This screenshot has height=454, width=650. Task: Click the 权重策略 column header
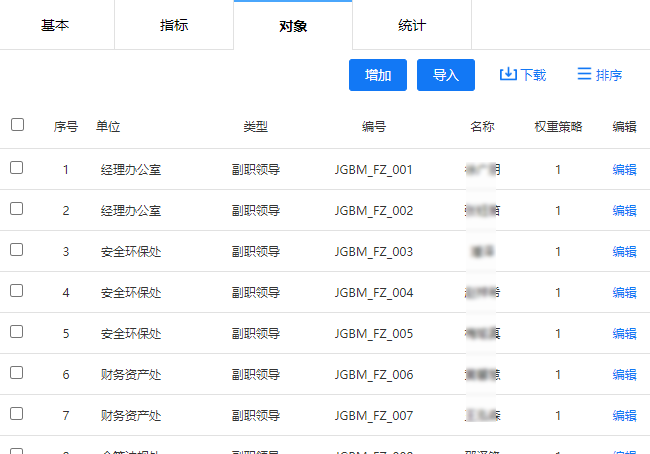558,126
